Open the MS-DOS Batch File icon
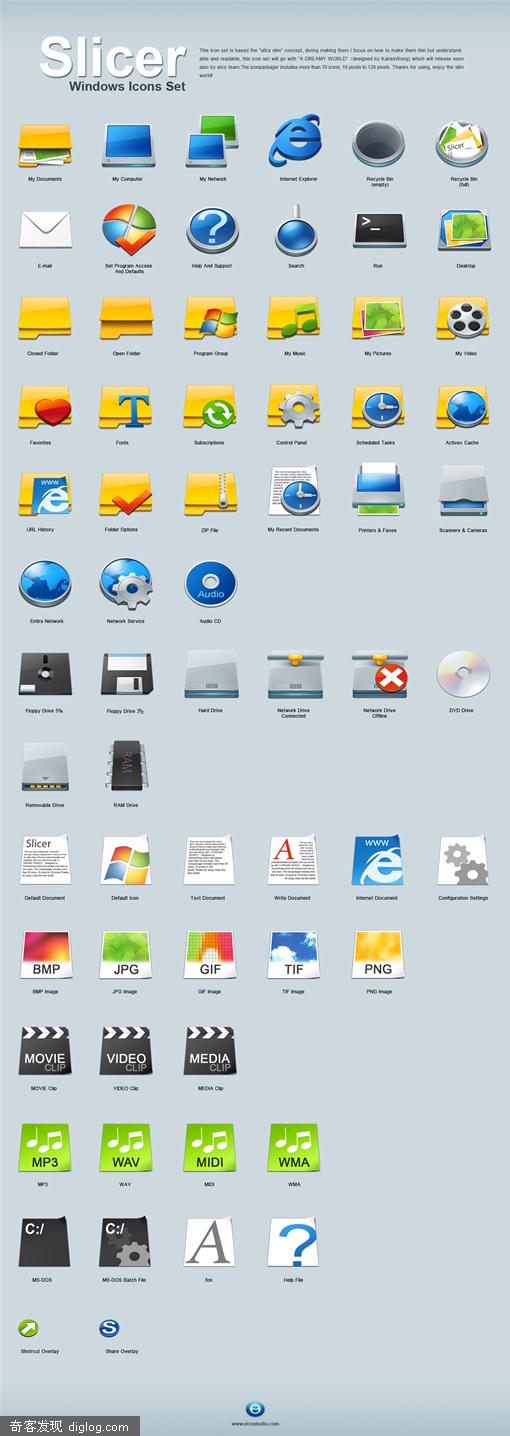Viewport: 510px width, 1436px height. (126, 1243)
